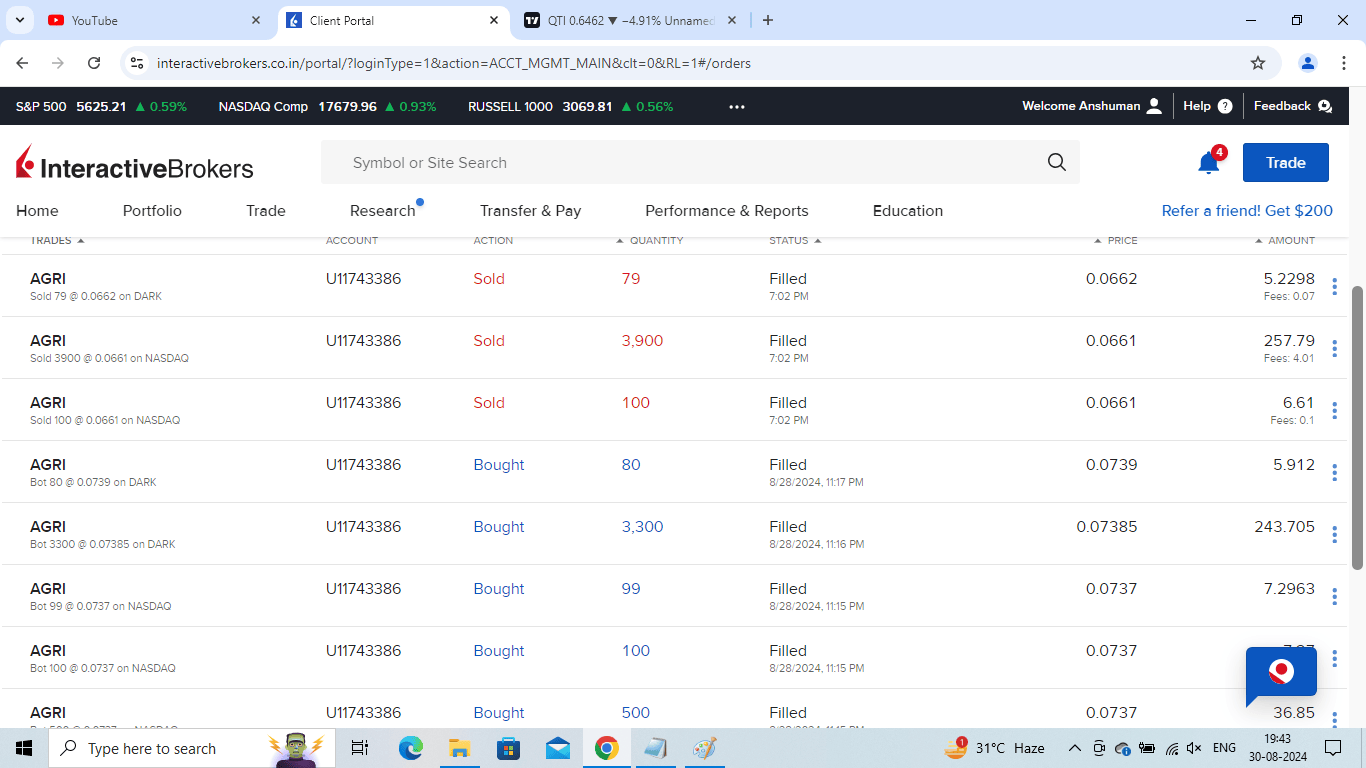Open File Explorer from the taskbar
This screenshot has width=1366, height=768.
[459, 748]
